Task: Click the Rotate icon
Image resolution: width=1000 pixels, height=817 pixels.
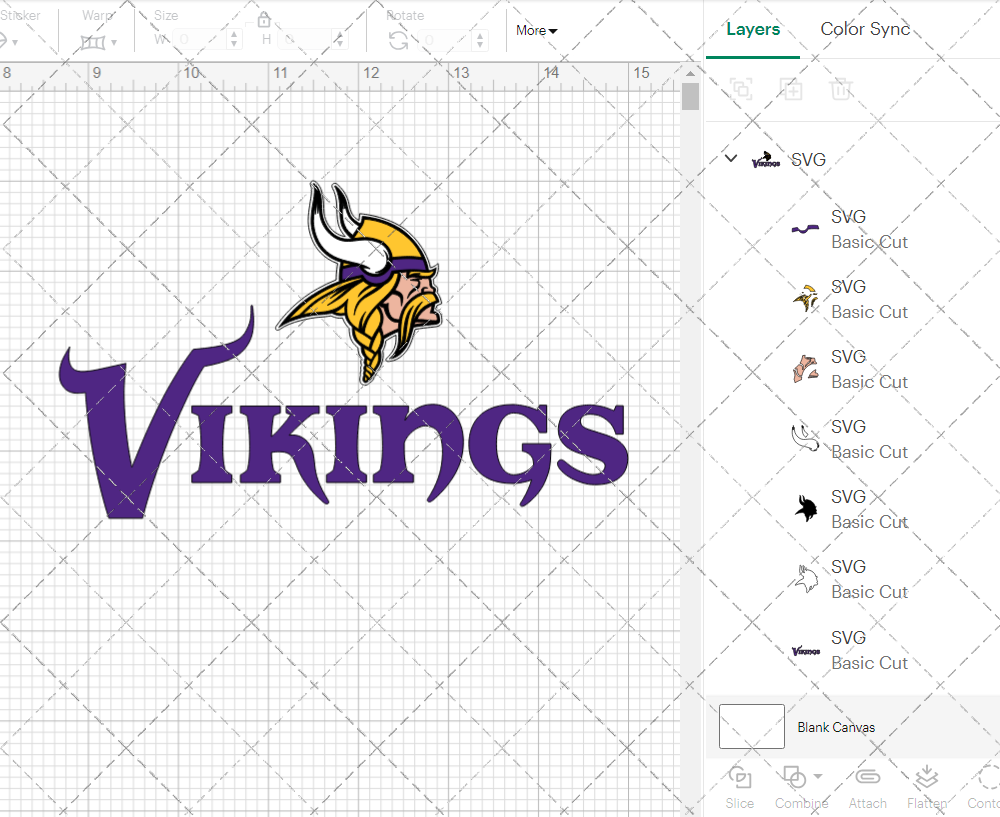Action: [399, 41]
